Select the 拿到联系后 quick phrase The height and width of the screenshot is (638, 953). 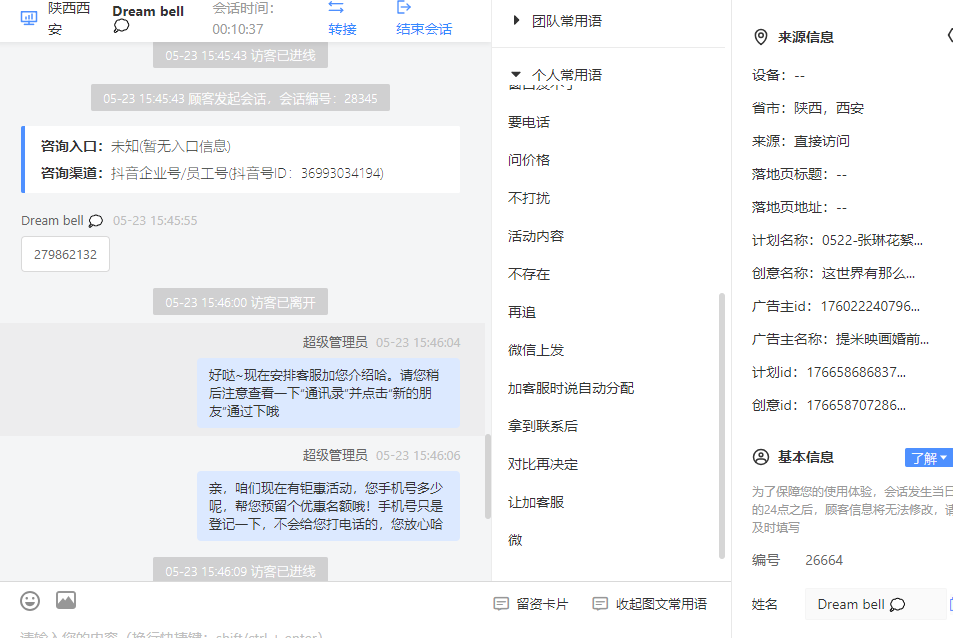click(x=543, y=426)
